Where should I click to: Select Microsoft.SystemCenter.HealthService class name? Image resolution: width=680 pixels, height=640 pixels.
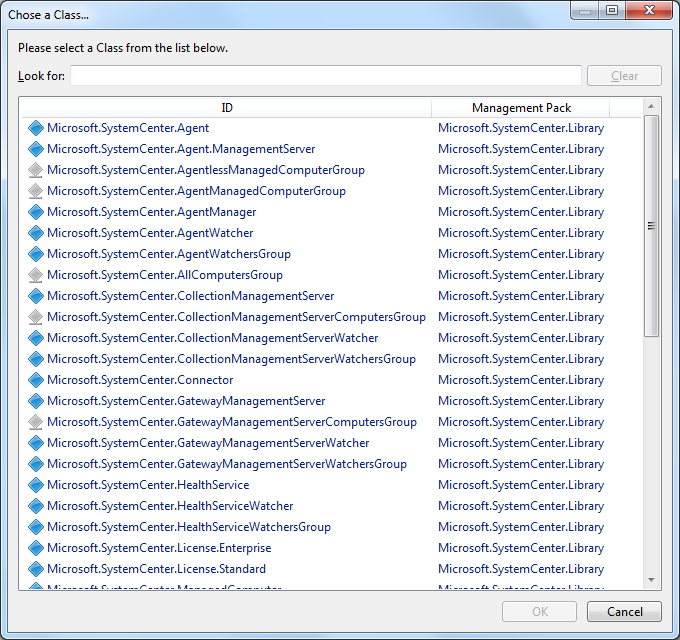[148, 485]
